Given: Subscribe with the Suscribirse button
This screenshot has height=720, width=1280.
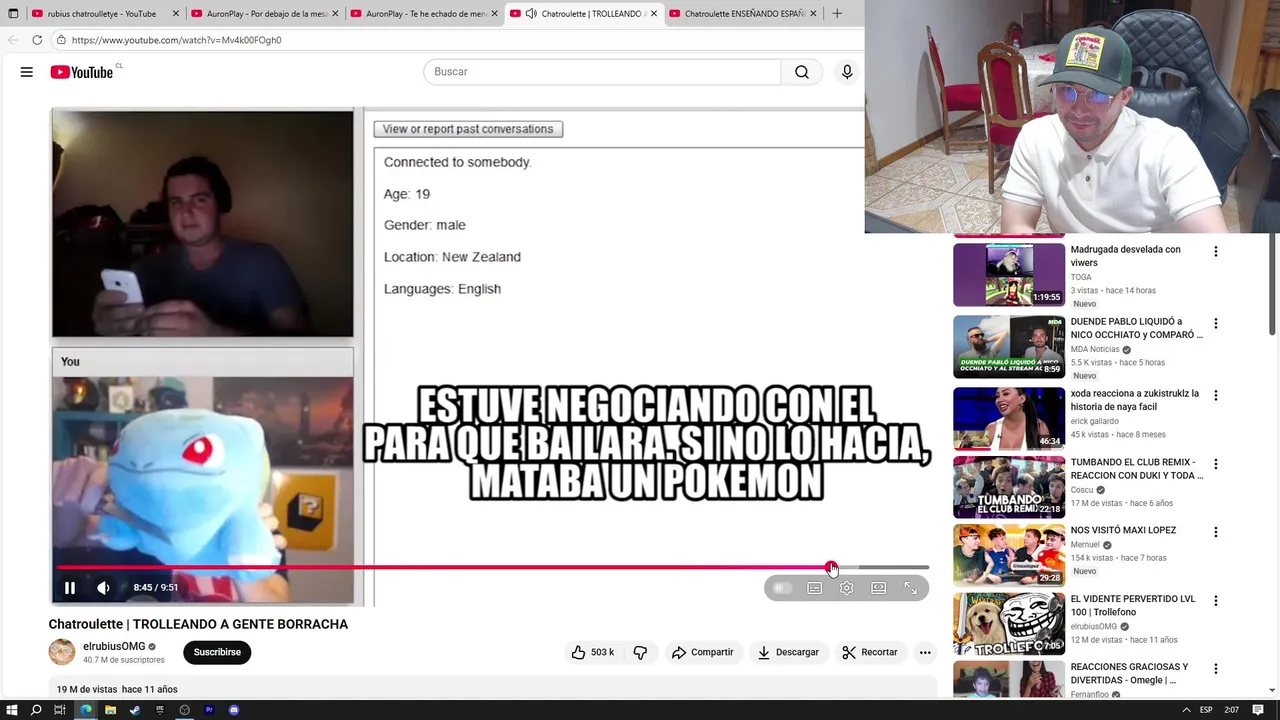Looking at the screenshot, I should click(217, 652).
